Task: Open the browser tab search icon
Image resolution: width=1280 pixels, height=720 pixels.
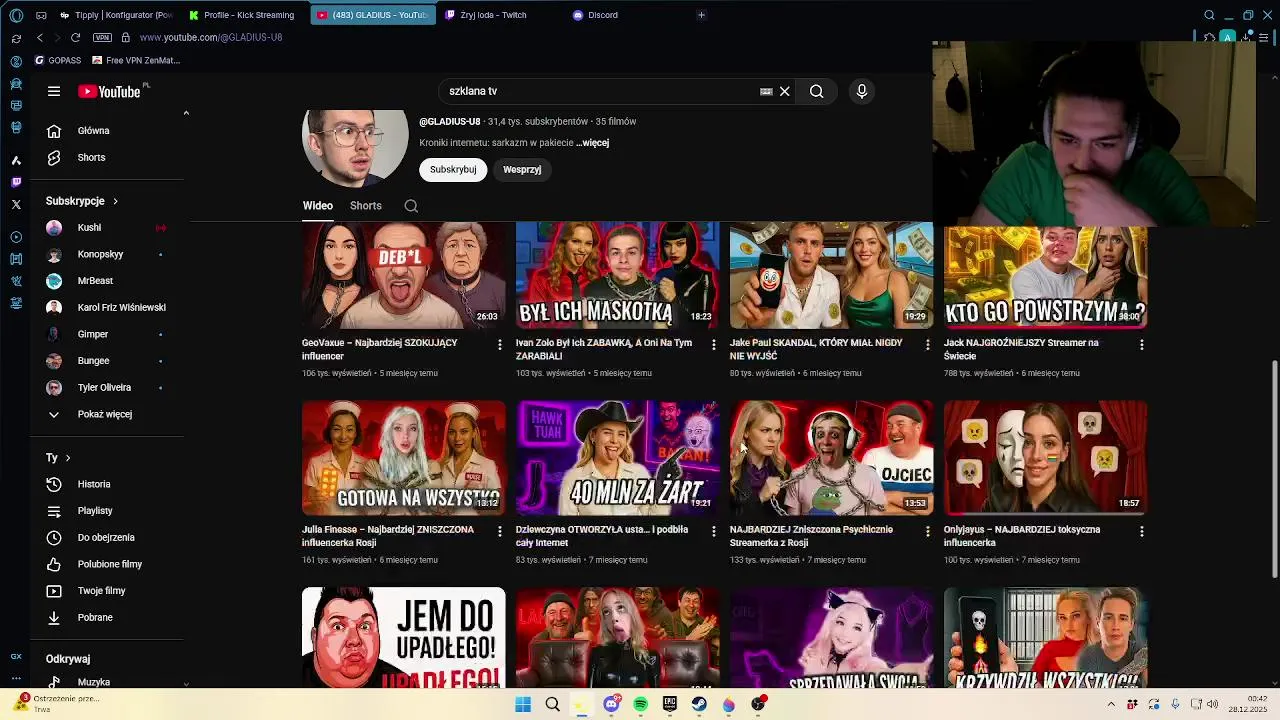Action: click(x=1209, y=15)
